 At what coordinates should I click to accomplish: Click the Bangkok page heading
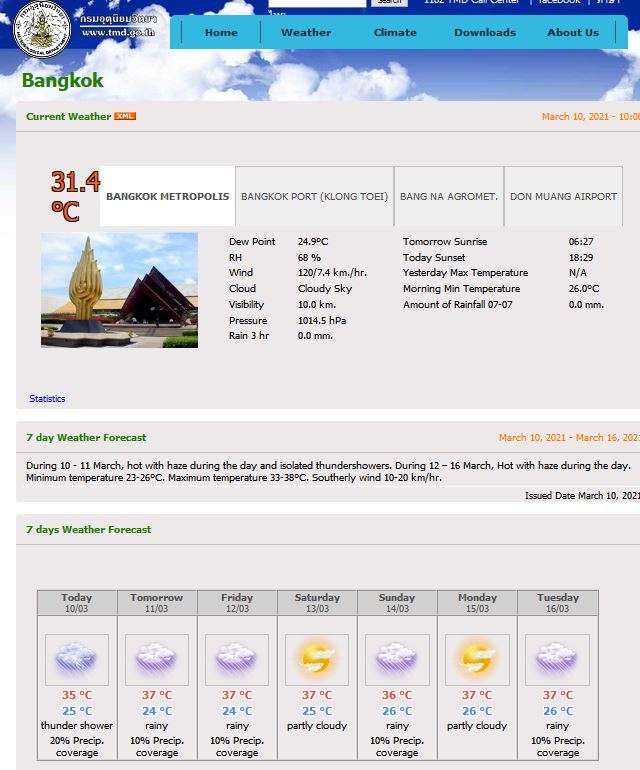pos(62,81)
